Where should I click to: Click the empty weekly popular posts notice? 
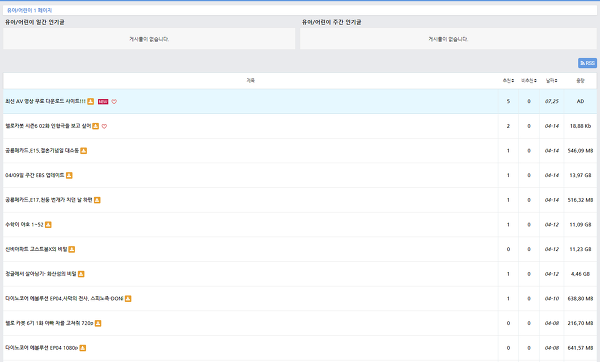[x=448, y=39]
